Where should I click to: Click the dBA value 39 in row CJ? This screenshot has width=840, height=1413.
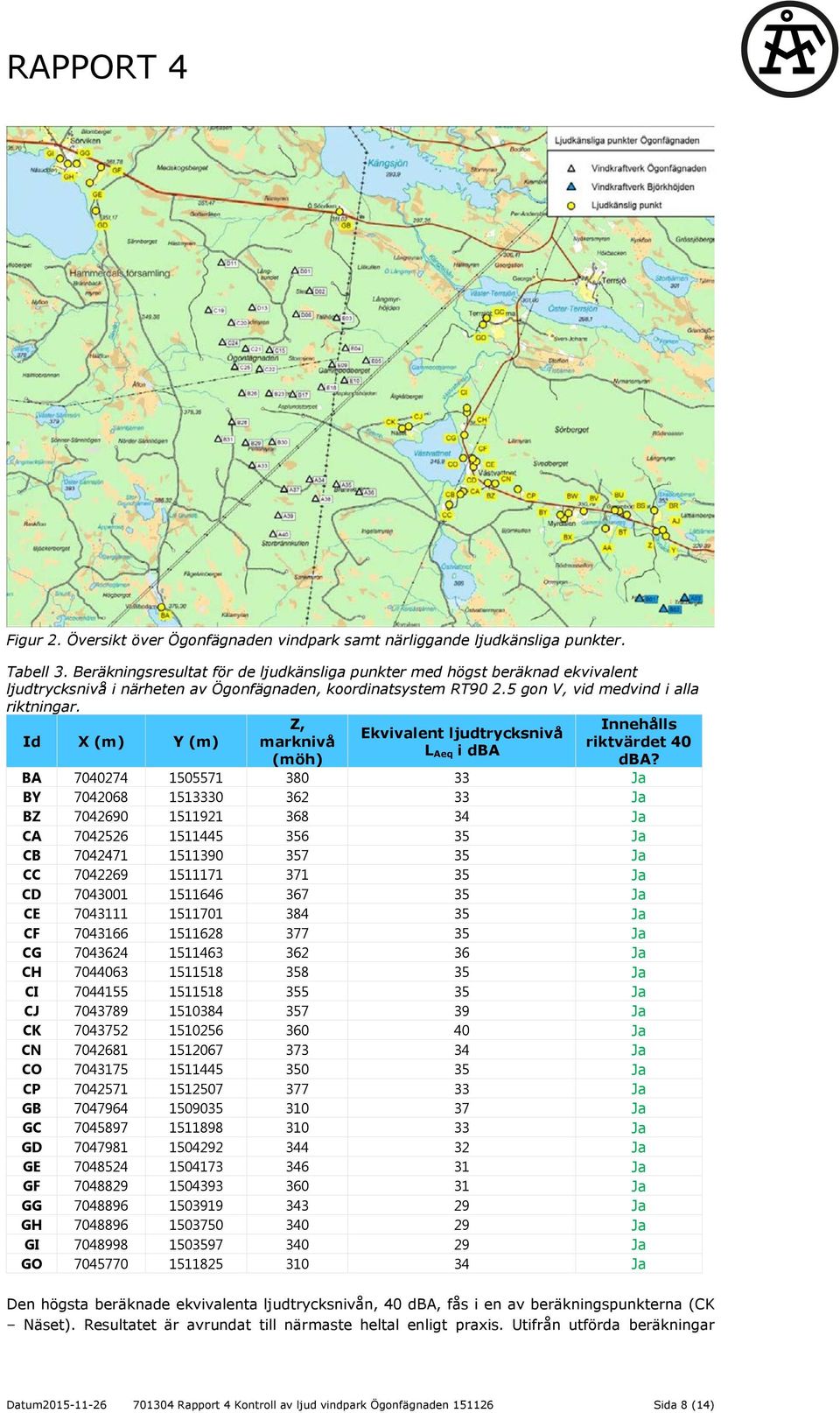pos(462,1011)
